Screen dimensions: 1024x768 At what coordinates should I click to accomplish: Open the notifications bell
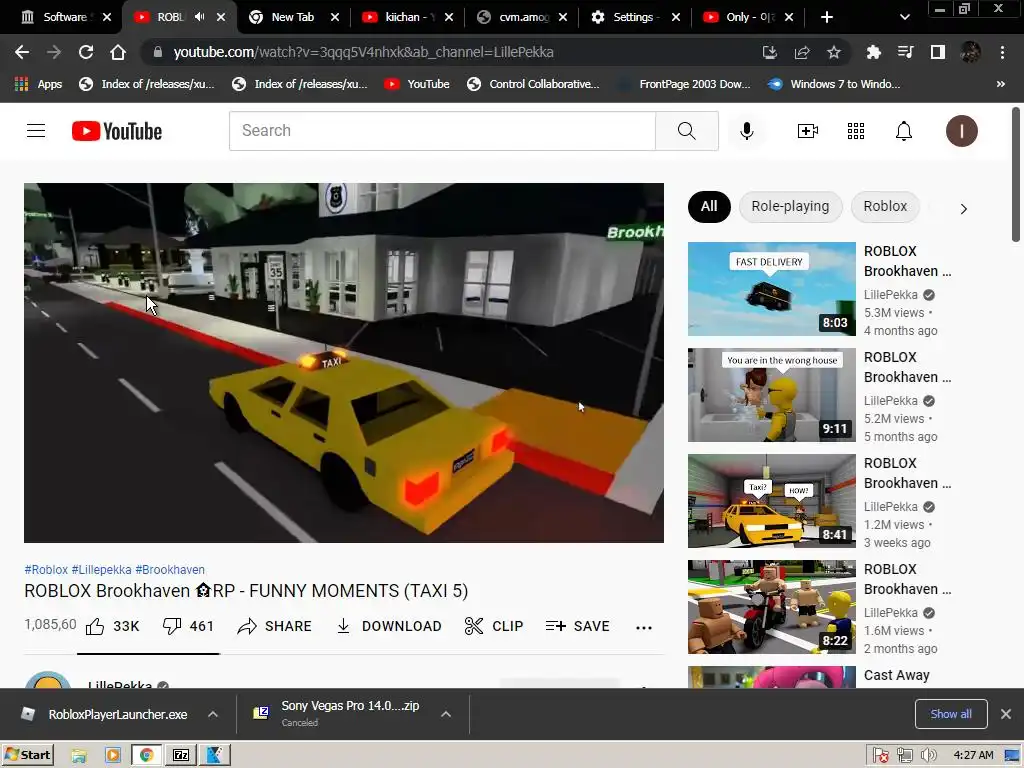[x=903, y=131]
